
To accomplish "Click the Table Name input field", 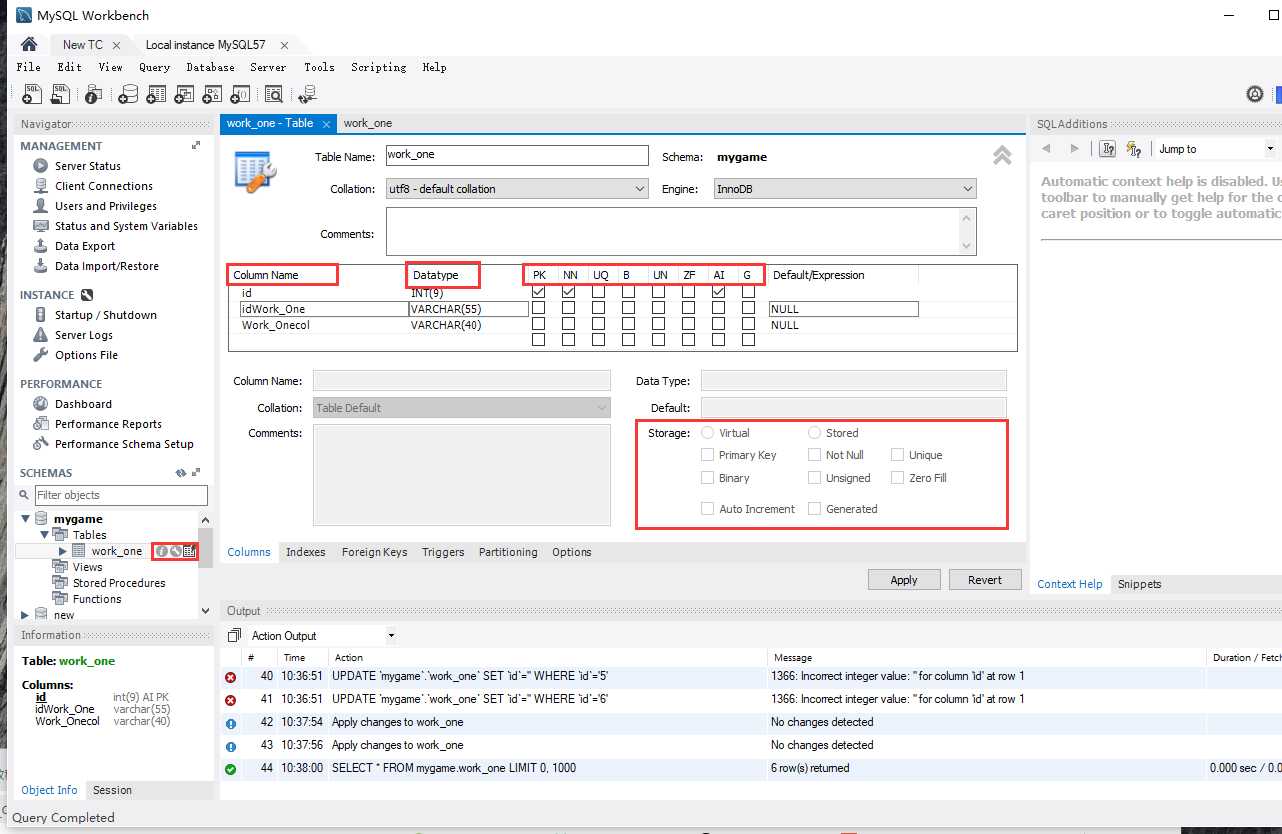I will (517, 155).
